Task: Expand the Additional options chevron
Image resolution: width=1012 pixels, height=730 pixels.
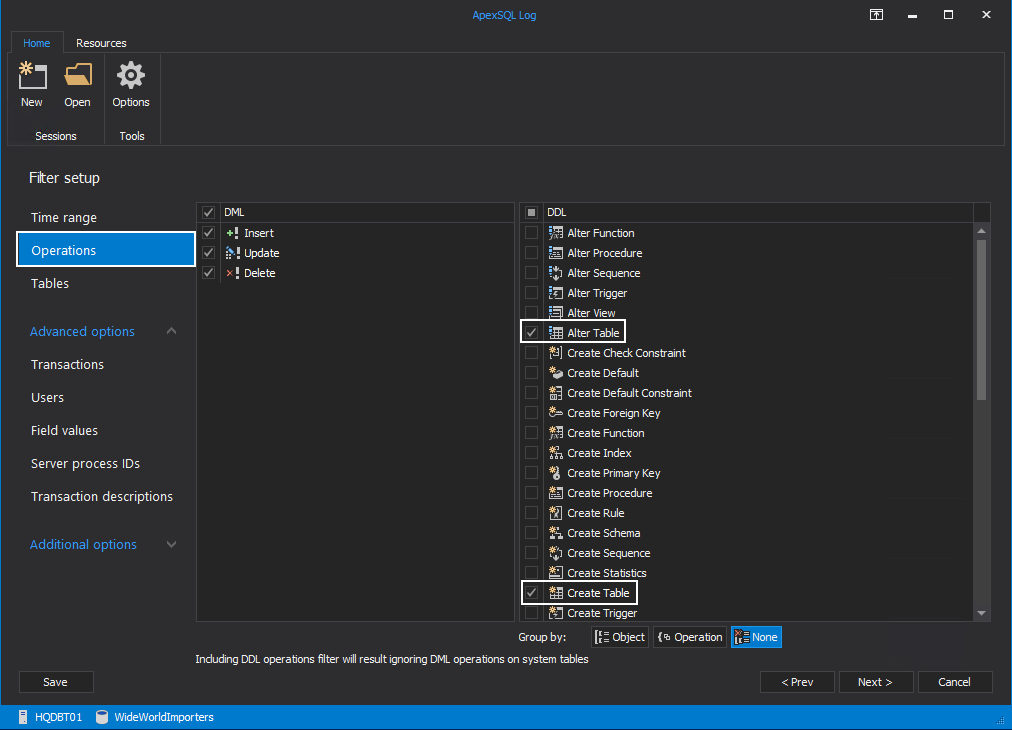Action: point(171,545)
